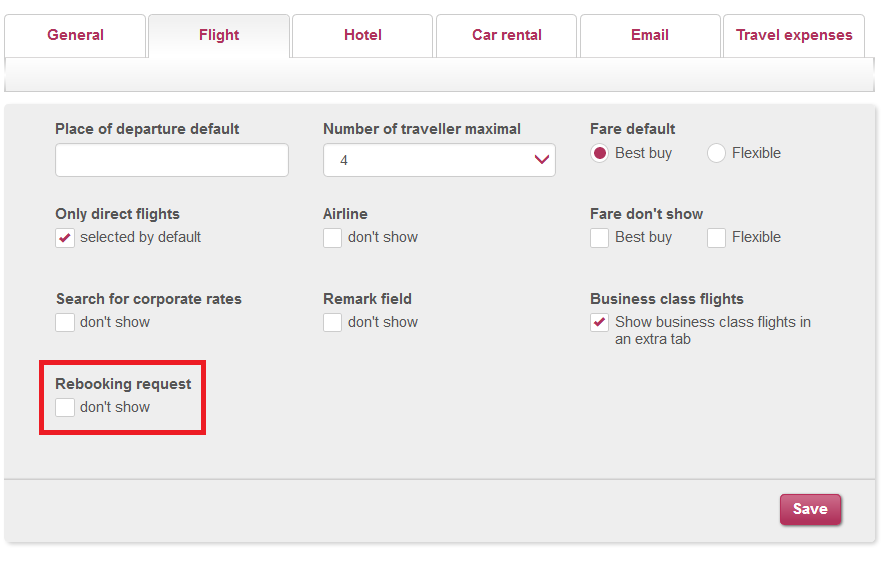Switch to the General tab
Image resolution: width=890 pixels, height=572 pixels.
(x=75, y=35)
